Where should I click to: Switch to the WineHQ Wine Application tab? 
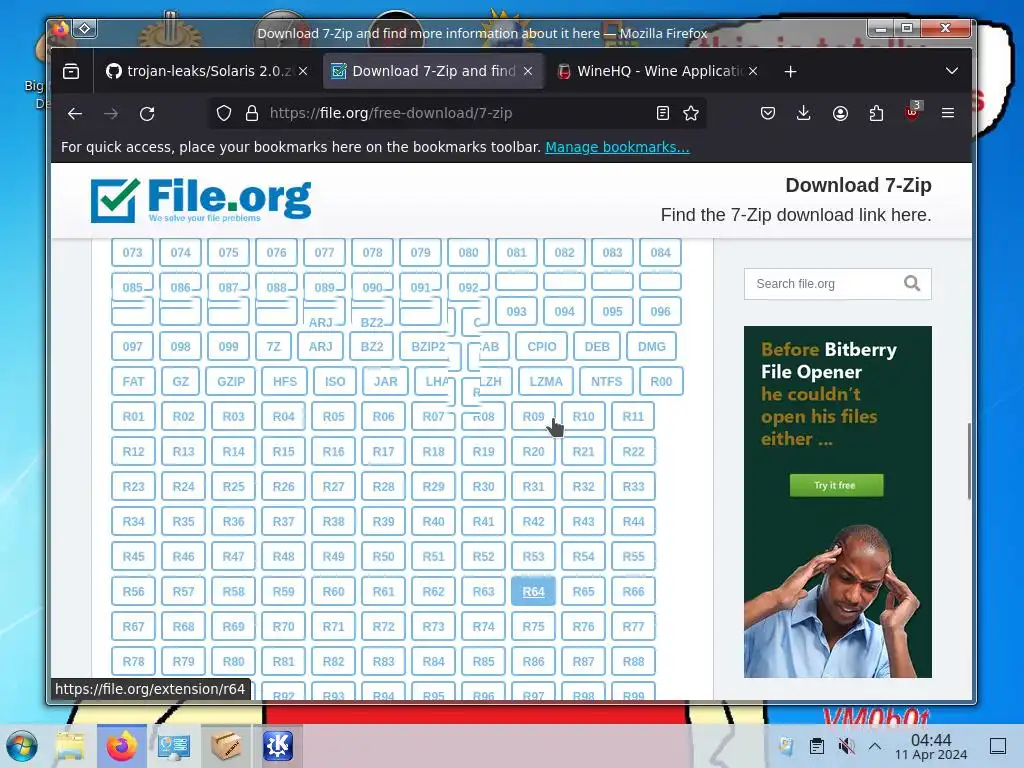pos(656,71)
